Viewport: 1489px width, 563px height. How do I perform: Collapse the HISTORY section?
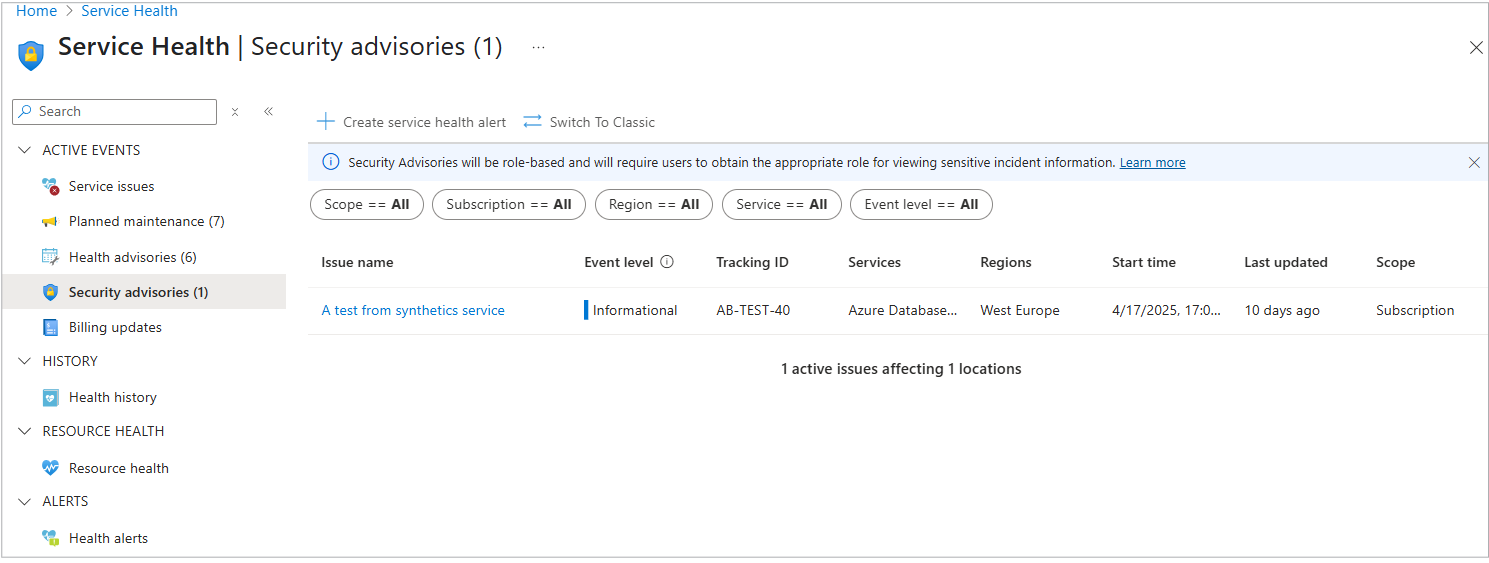click(x=25, y=361)
